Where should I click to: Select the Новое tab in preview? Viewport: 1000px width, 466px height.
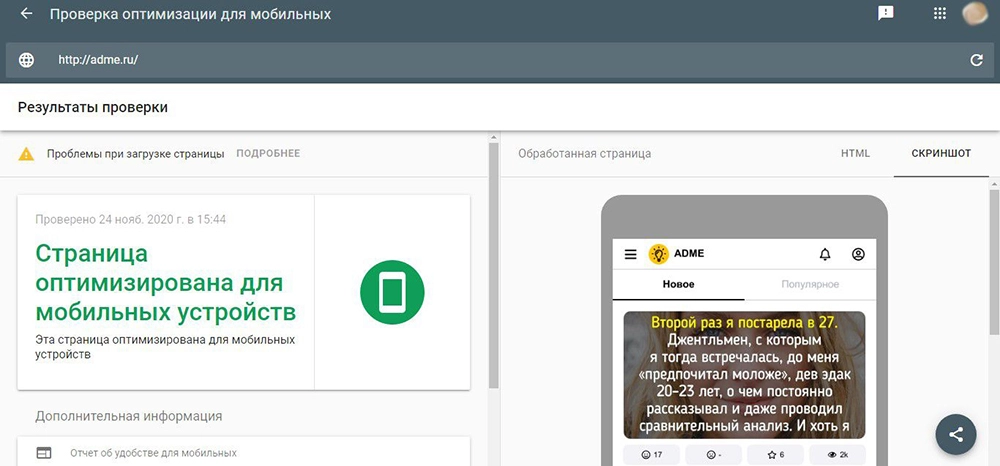click(x=678, y=285)
